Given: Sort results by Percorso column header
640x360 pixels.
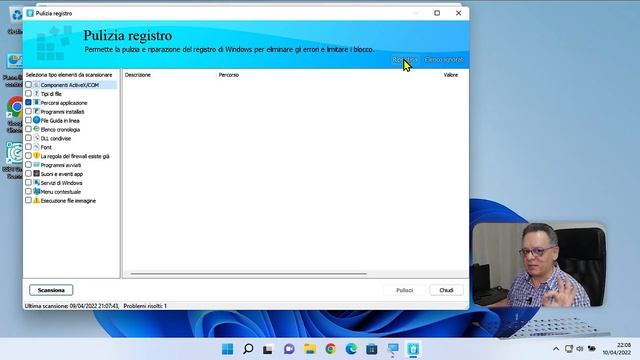Looking at the screenshot, I should click(229, 75).
